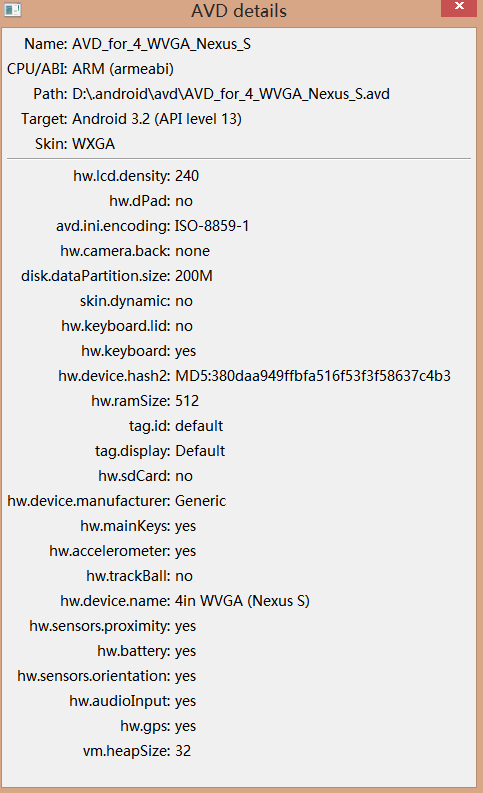Click the hw.gps label
The image size is (483, 793).
(145, 726)
